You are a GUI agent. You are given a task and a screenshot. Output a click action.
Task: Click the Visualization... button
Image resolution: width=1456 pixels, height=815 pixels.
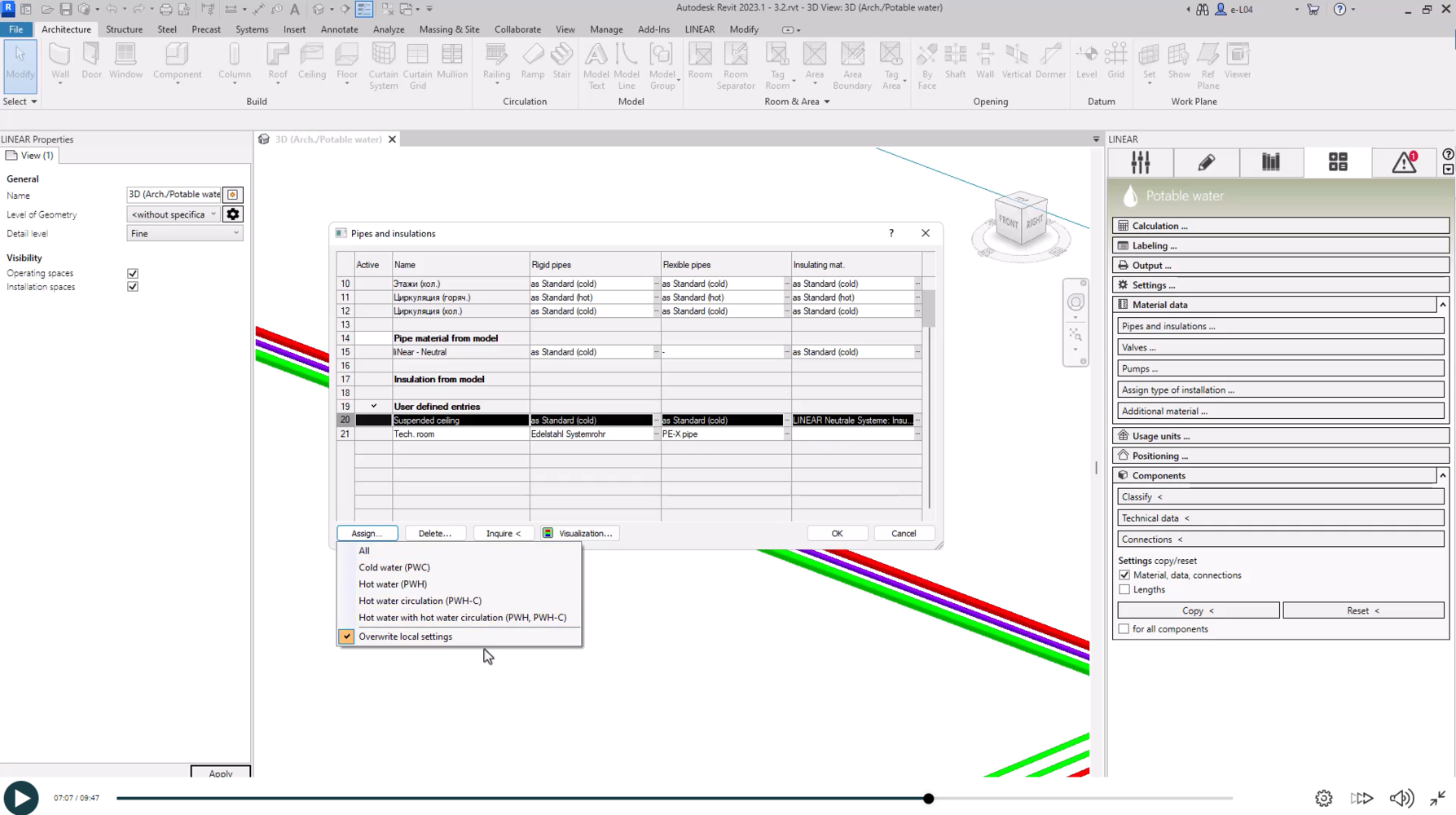coord(578,533)
